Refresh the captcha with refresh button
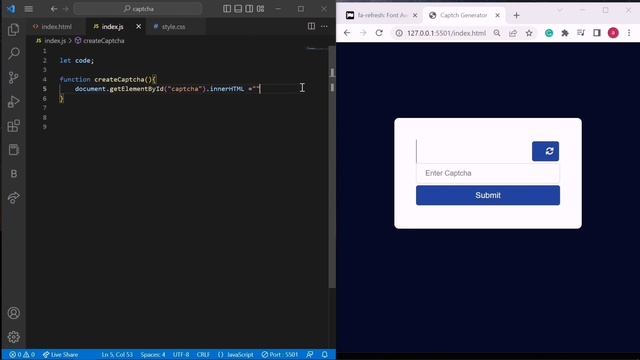This screenshot has width=640, height=360. [x=545, y=151]
